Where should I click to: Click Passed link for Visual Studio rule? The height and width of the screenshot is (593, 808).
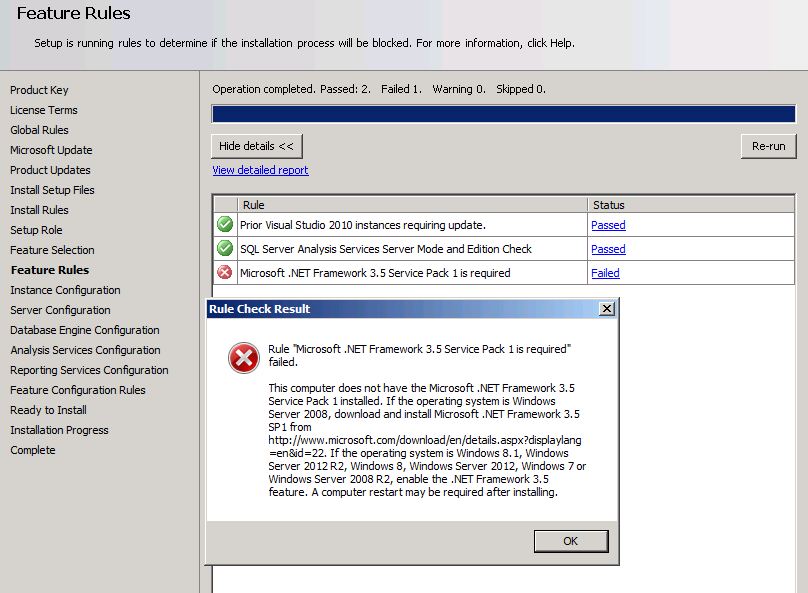pyautogui.click(x=611, y=225)
